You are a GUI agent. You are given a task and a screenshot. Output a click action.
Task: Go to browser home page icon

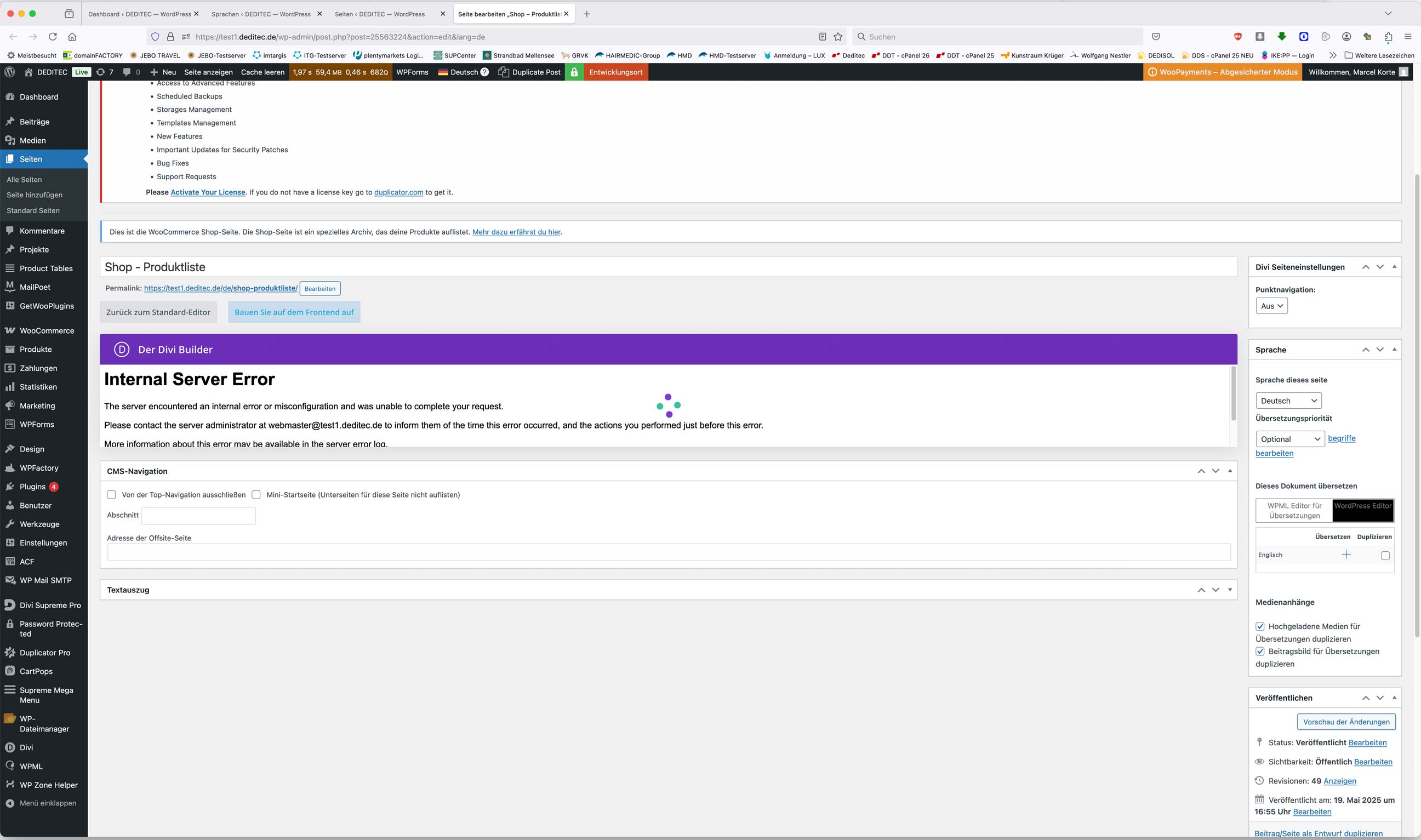(72, 37)
